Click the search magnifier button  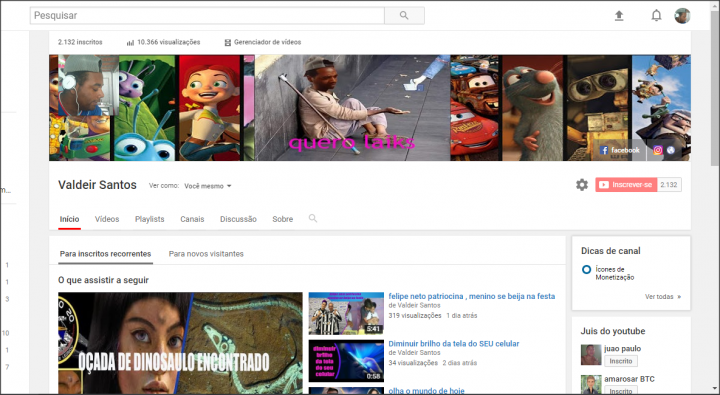click(404, 16)
